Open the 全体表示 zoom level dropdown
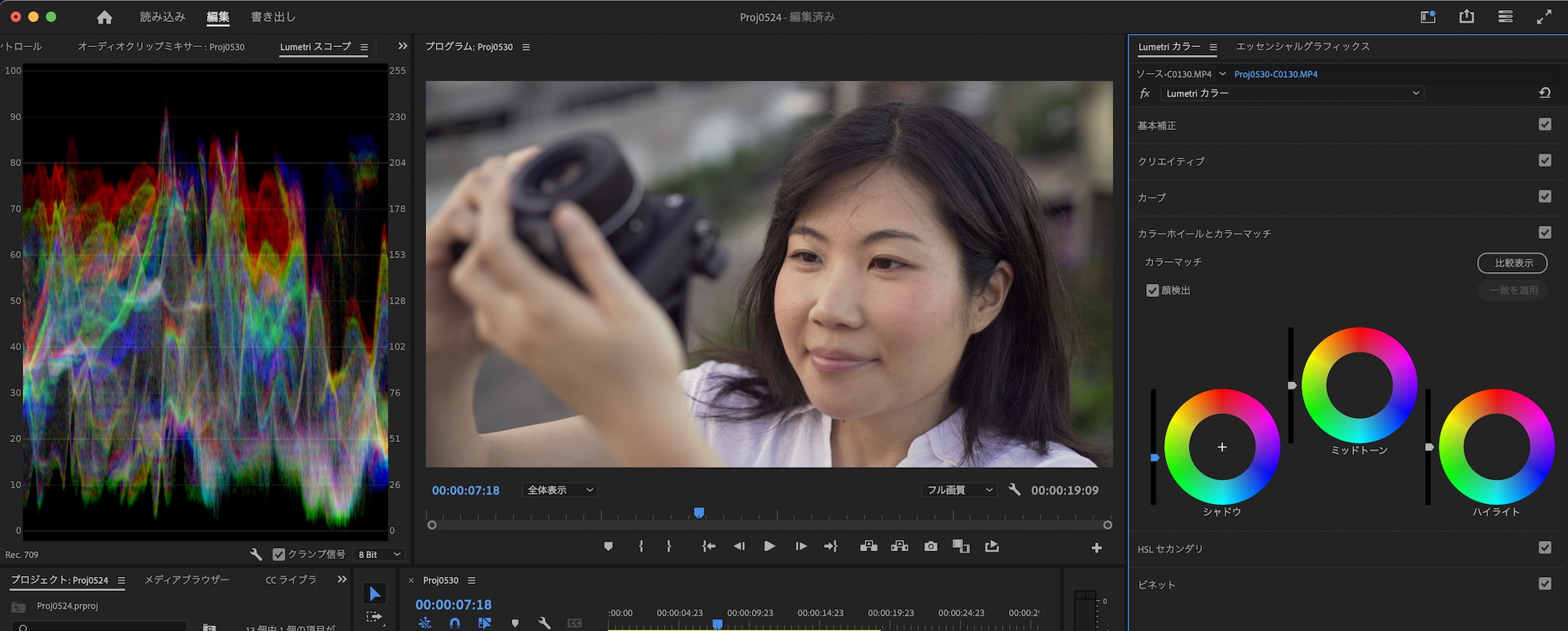 tap(560, 490)
